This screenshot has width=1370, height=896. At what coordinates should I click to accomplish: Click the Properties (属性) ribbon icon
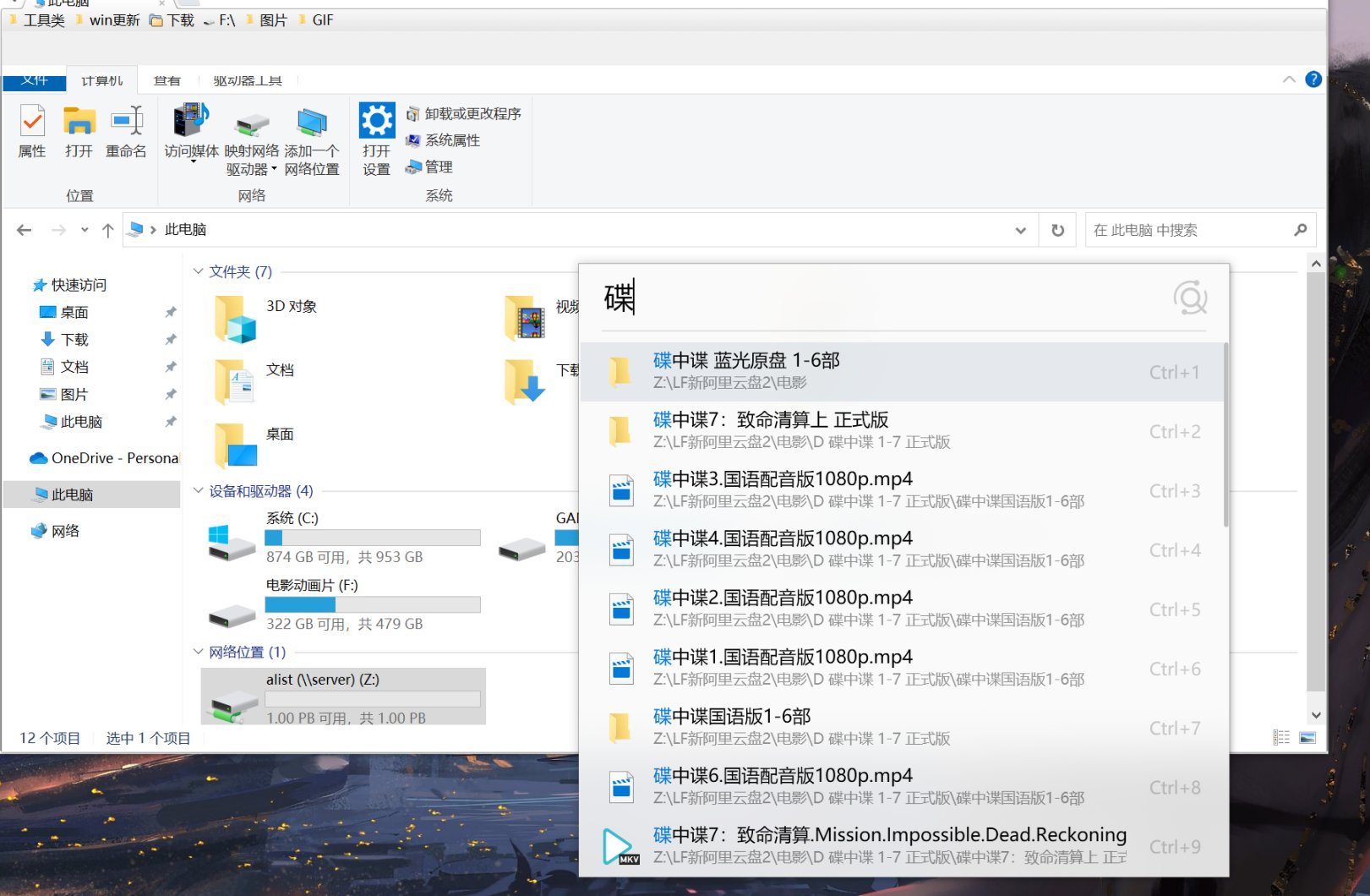point(32,131)
